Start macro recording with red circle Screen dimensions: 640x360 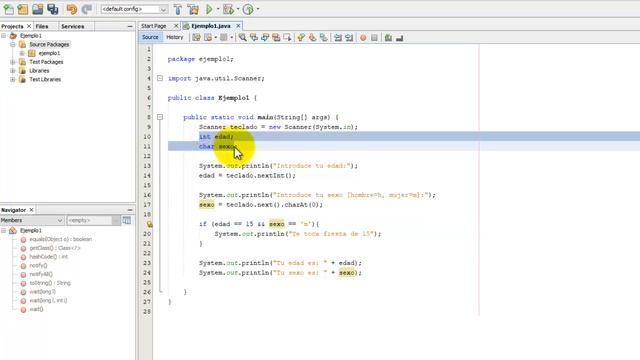click(363, 38)
